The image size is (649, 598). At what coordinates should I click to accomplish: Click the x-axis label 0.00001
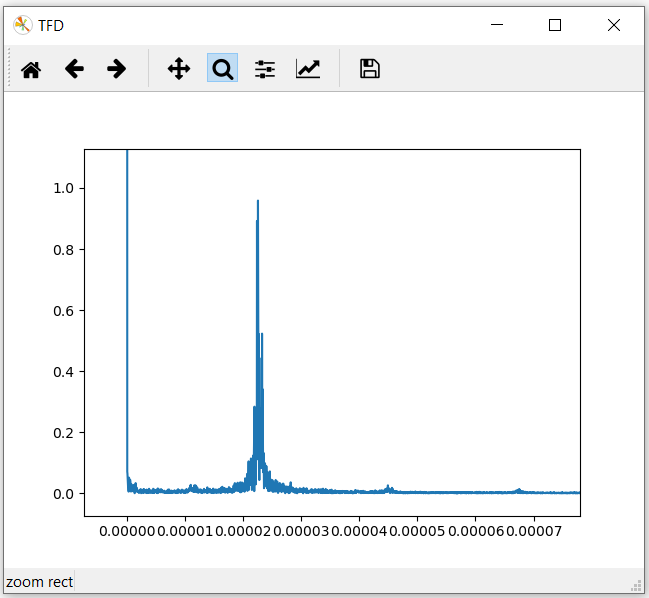pyautogui.click(x=185, y=531)
